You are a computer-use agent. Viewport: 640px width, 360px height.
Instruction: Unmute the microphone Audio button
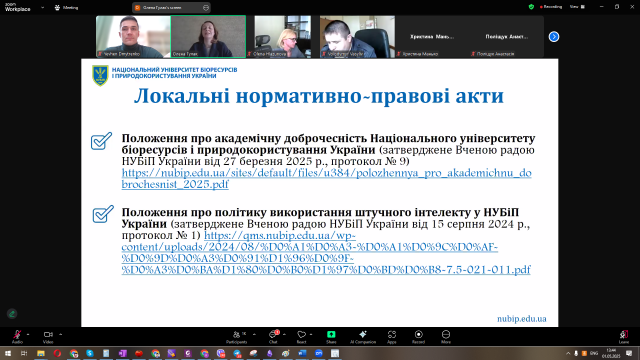pos(17,337)
